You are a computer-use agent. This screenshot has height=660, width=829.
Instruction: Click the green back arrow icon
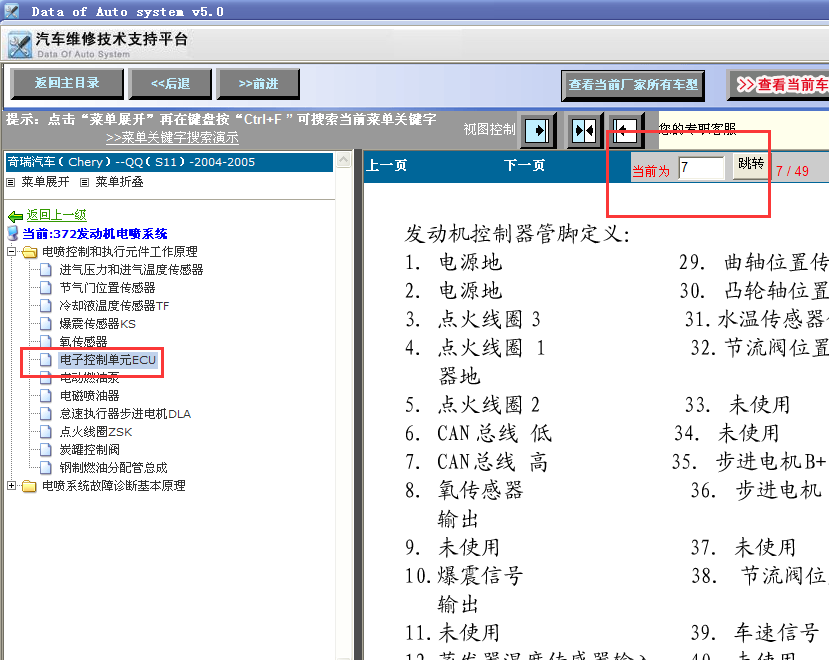click(15, 216)
